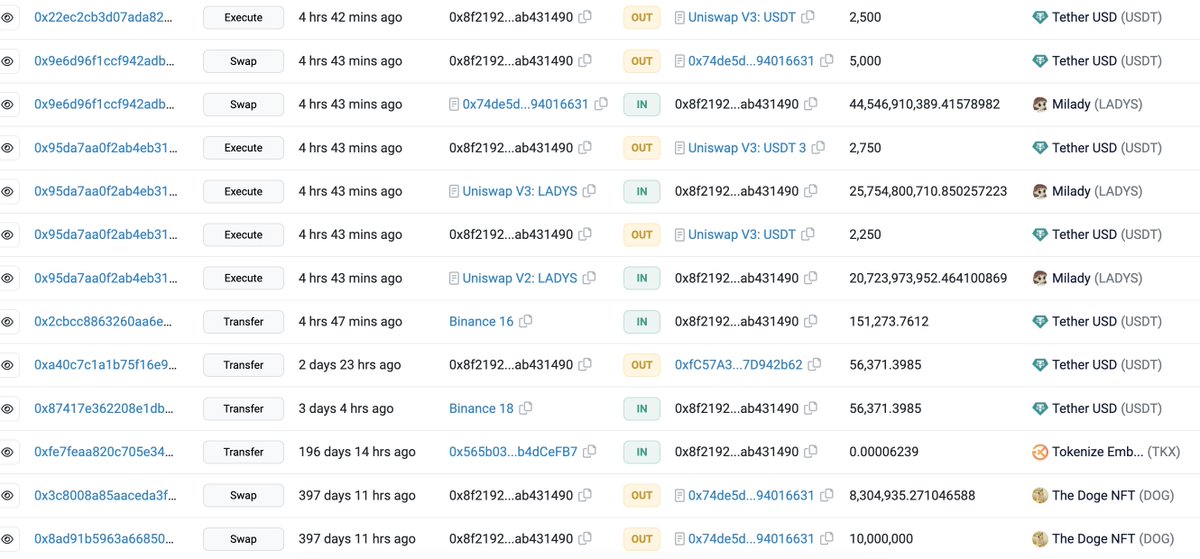The image size is (1200, 559).
Task: Copy the 0x74de5d recipient address in the 5,000 USDT row
Action: [x=827, y=61]
